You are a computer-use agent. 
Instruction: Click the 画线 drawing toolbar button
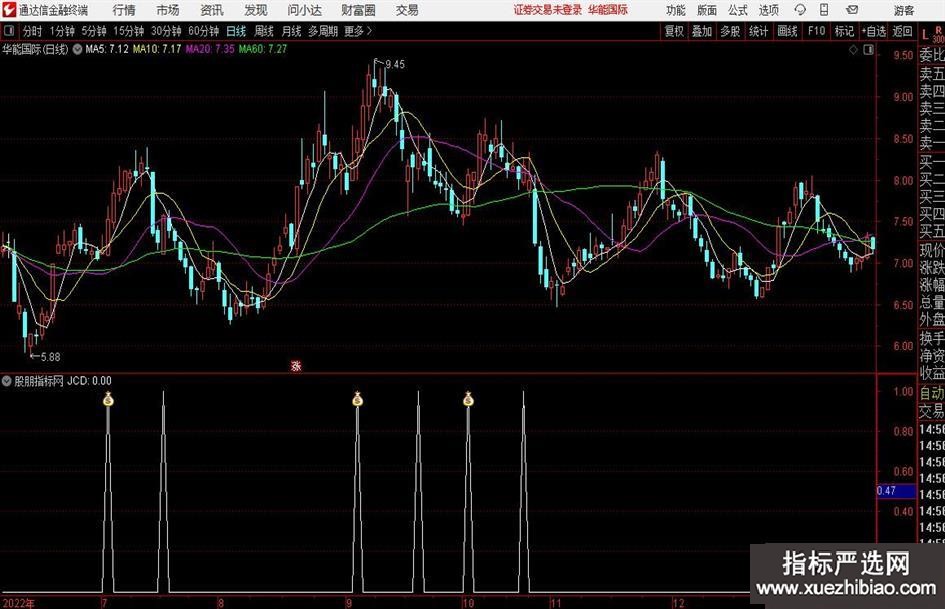pyautogui.click(x=787, y=31)
